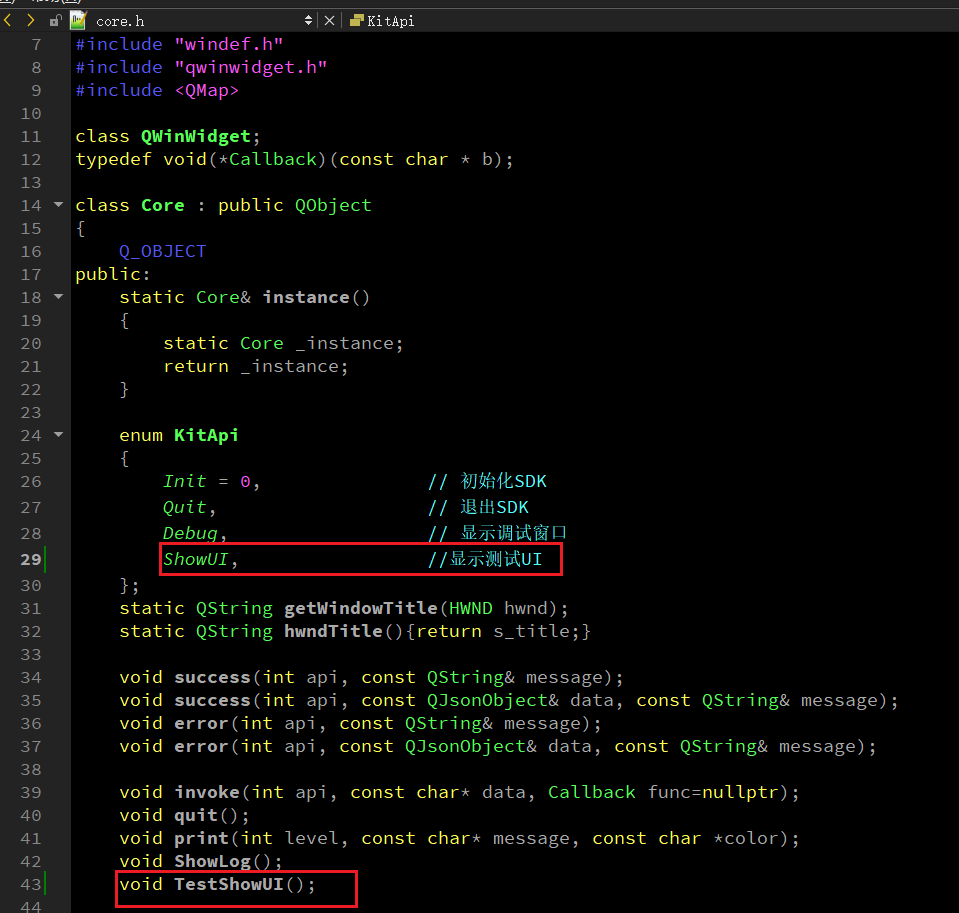The height and width of the screenshot is (913, 959).
Task: Click error function on line 36
Action: 201,724
